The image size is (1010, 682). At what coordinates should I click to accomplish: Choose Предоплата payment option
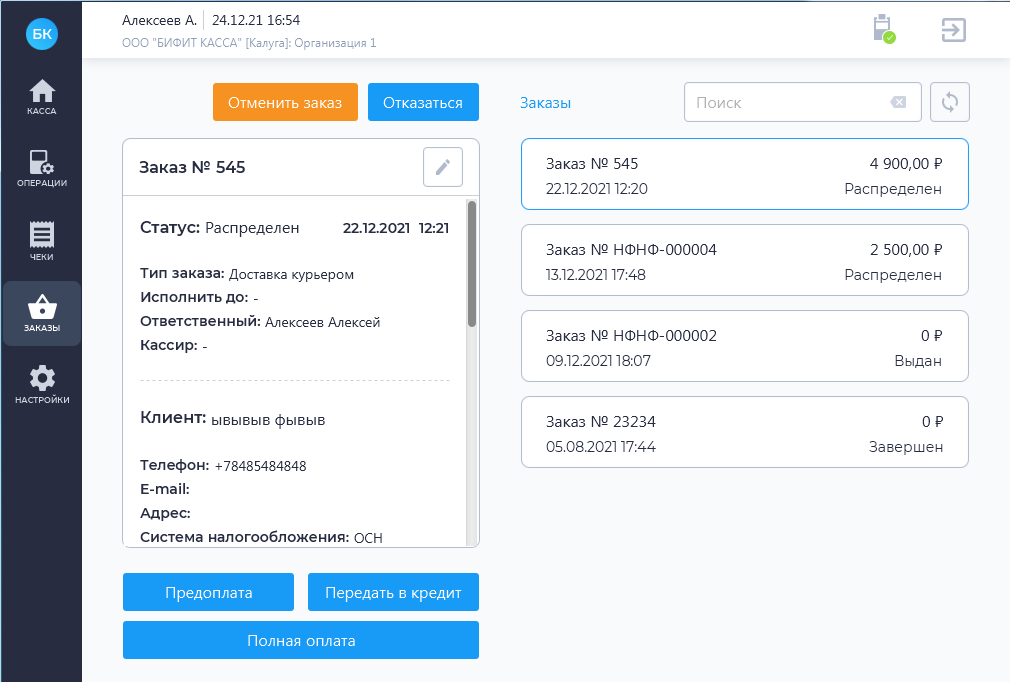tap(208, 592)
